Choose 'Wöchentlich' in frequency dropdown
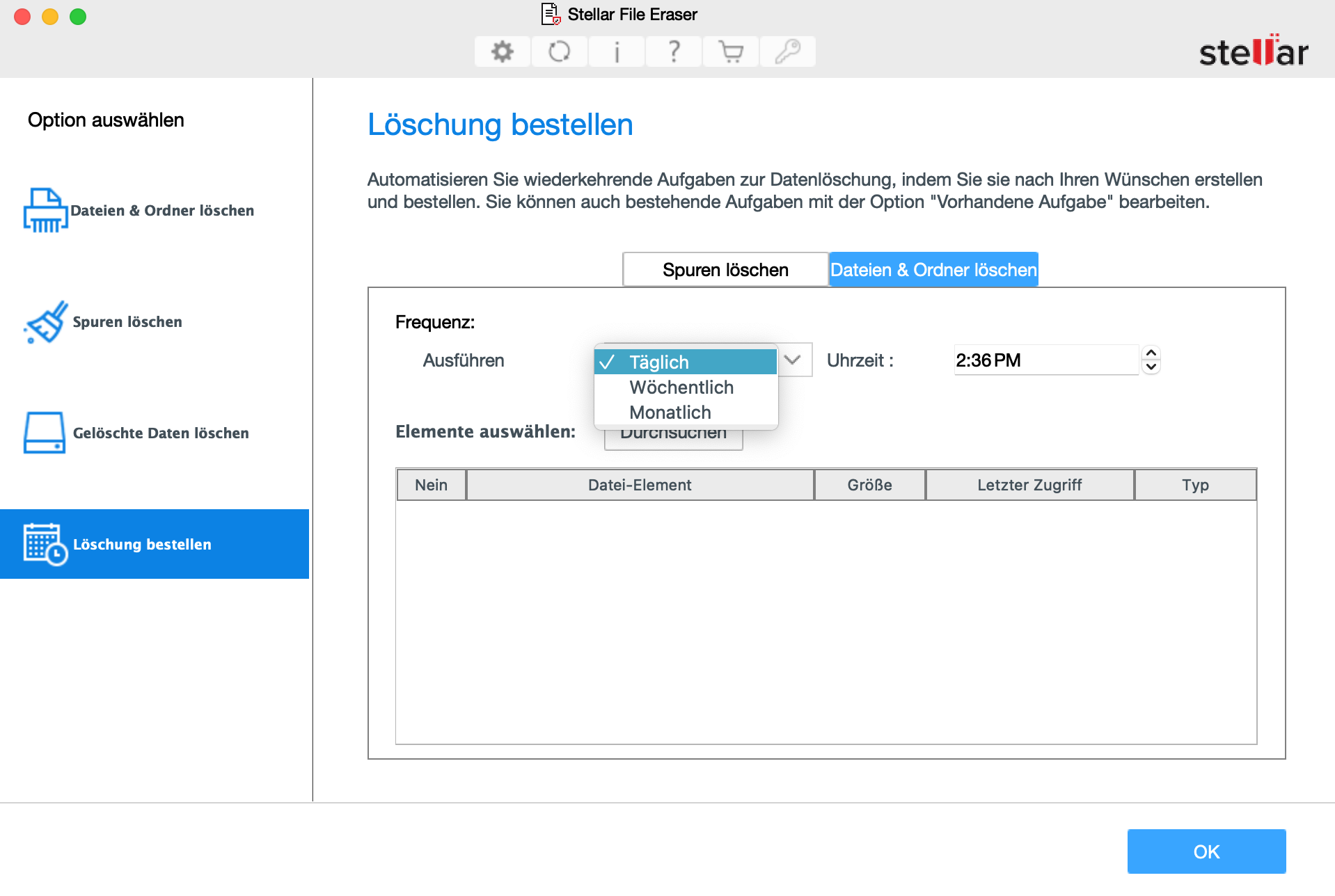Image resolution: width=1335 pixels, height=896 pixels. click(x=686, y=387)
